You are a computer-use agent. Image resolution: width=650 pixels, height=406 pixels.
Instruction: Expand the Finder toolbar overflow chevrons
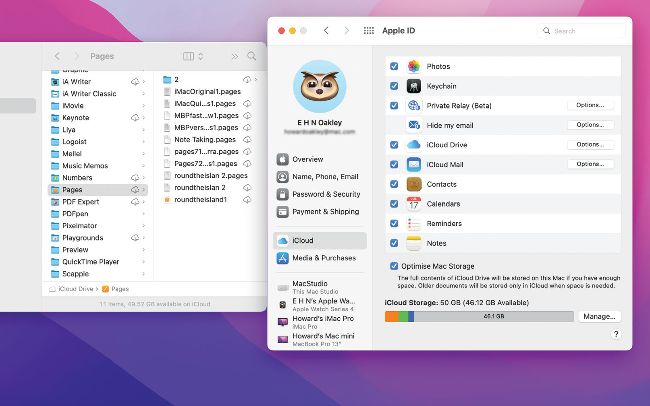234,56
